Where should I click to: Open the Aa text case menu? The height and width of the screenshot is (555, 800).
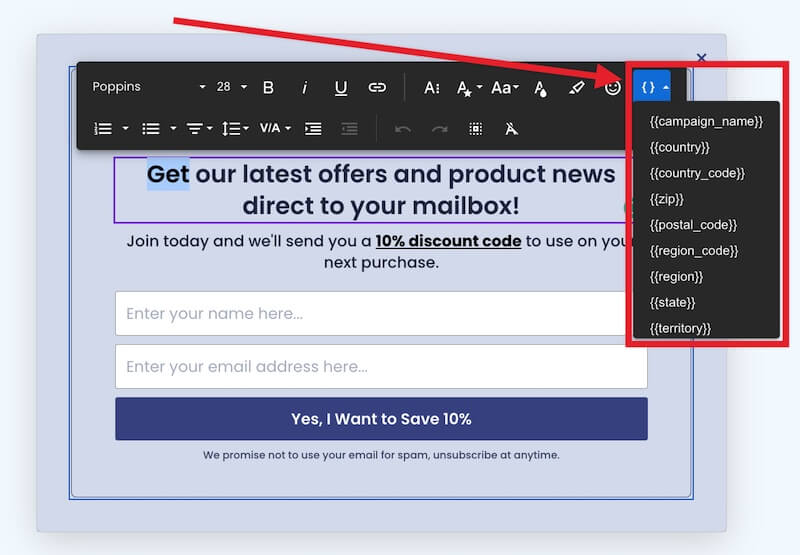pos(505,88)
